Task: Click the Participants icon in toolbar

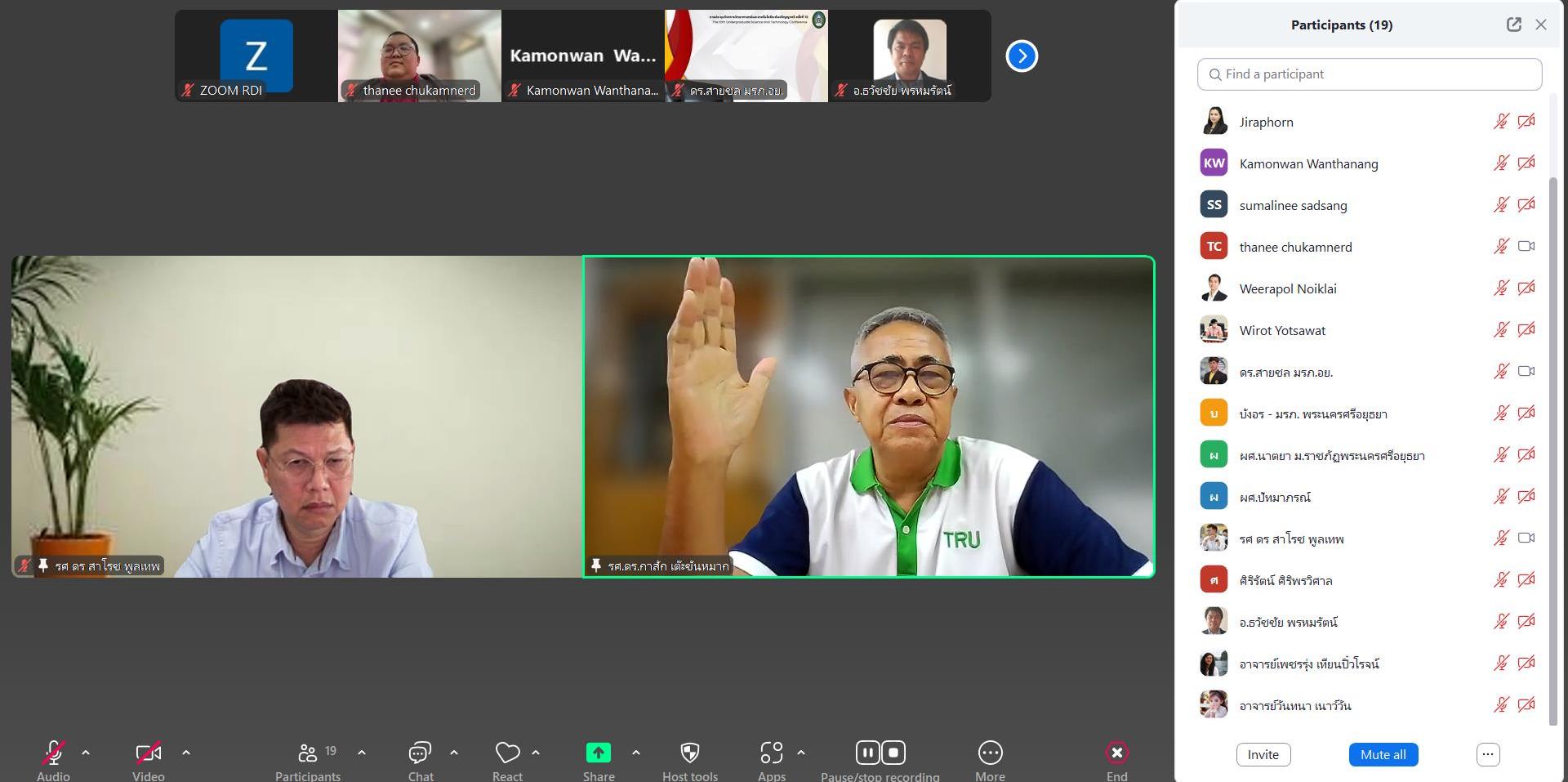Action: [308, 753]
